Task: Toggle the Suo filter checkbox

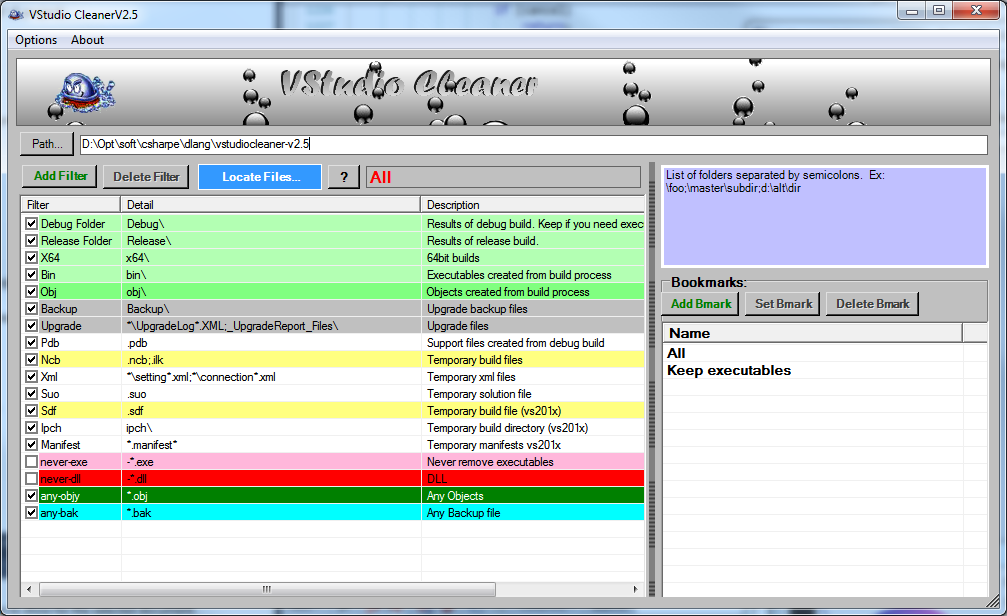Action: pos(31,394)
